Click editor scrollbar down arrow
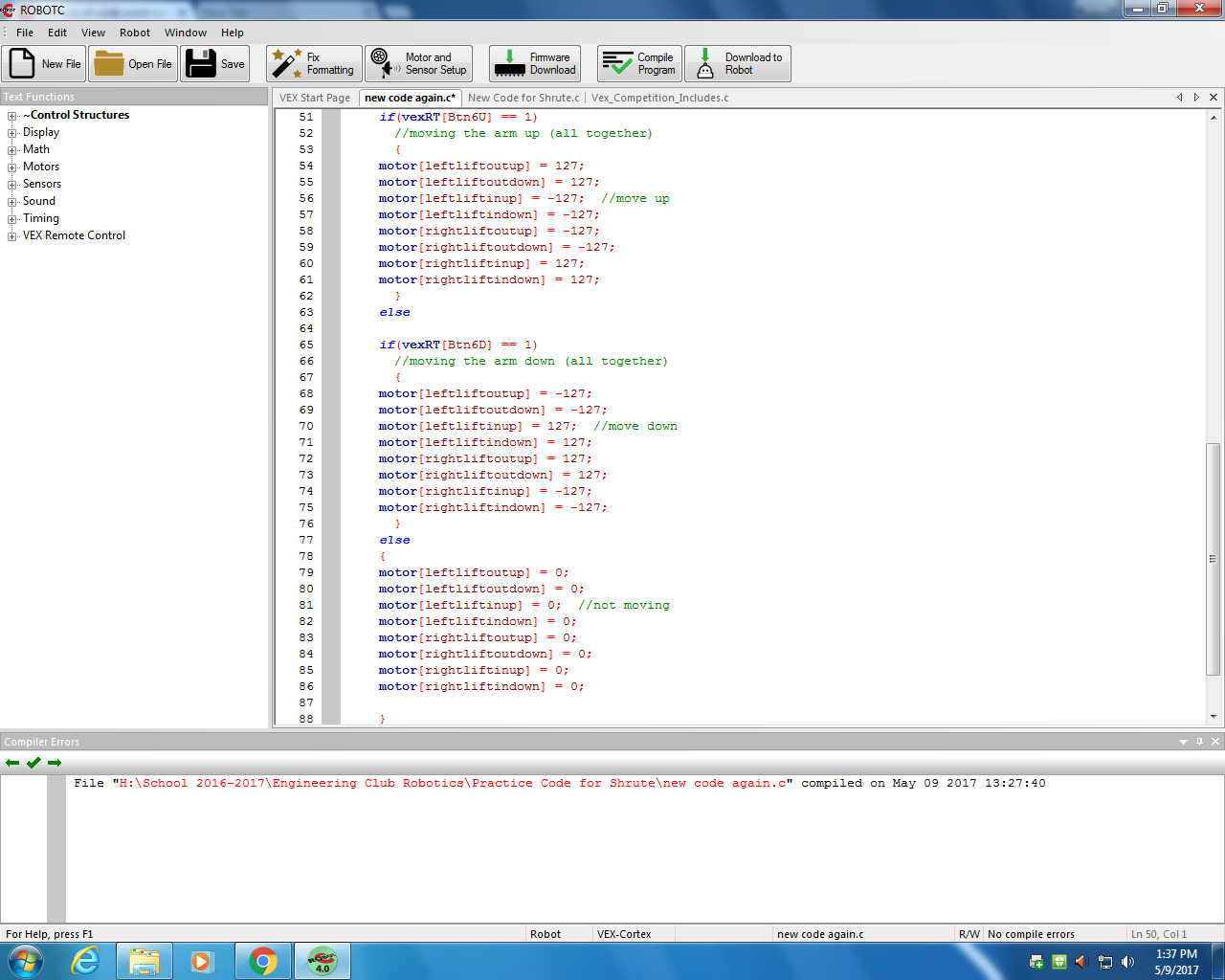 tap(1214, 716)
